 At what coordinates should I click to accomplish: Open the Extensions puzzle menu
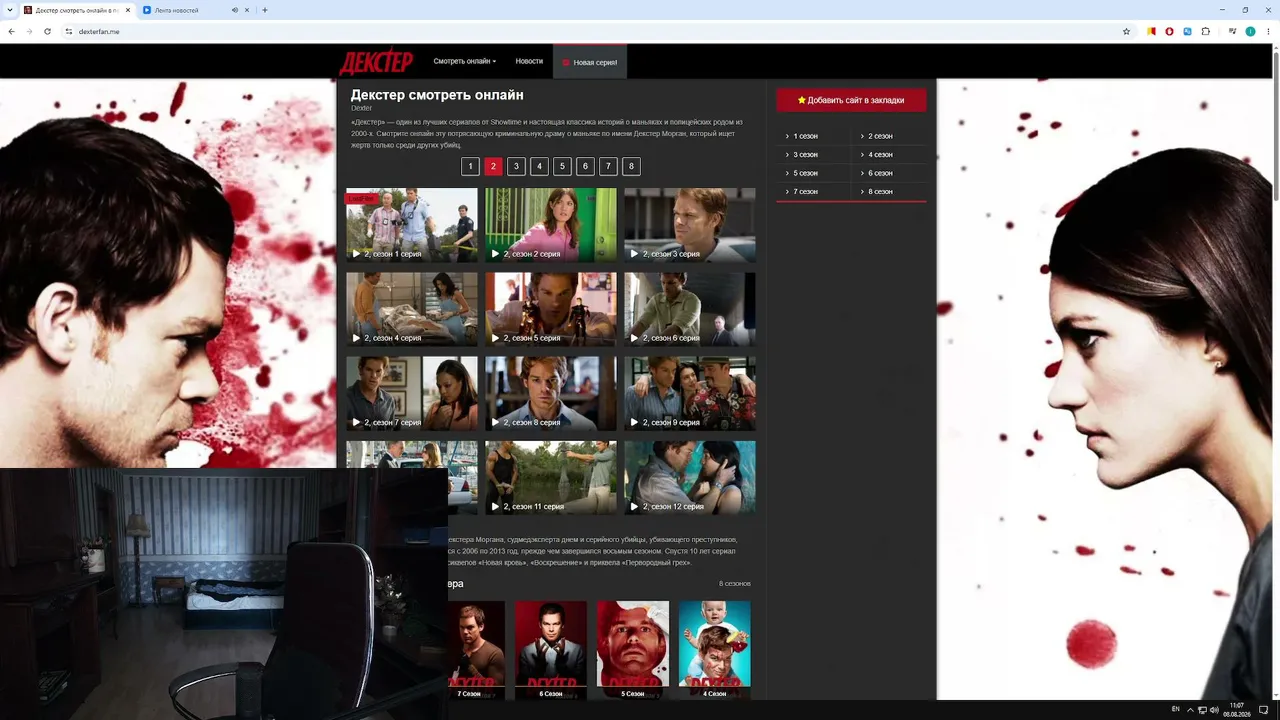click(x=1205, y=31)
